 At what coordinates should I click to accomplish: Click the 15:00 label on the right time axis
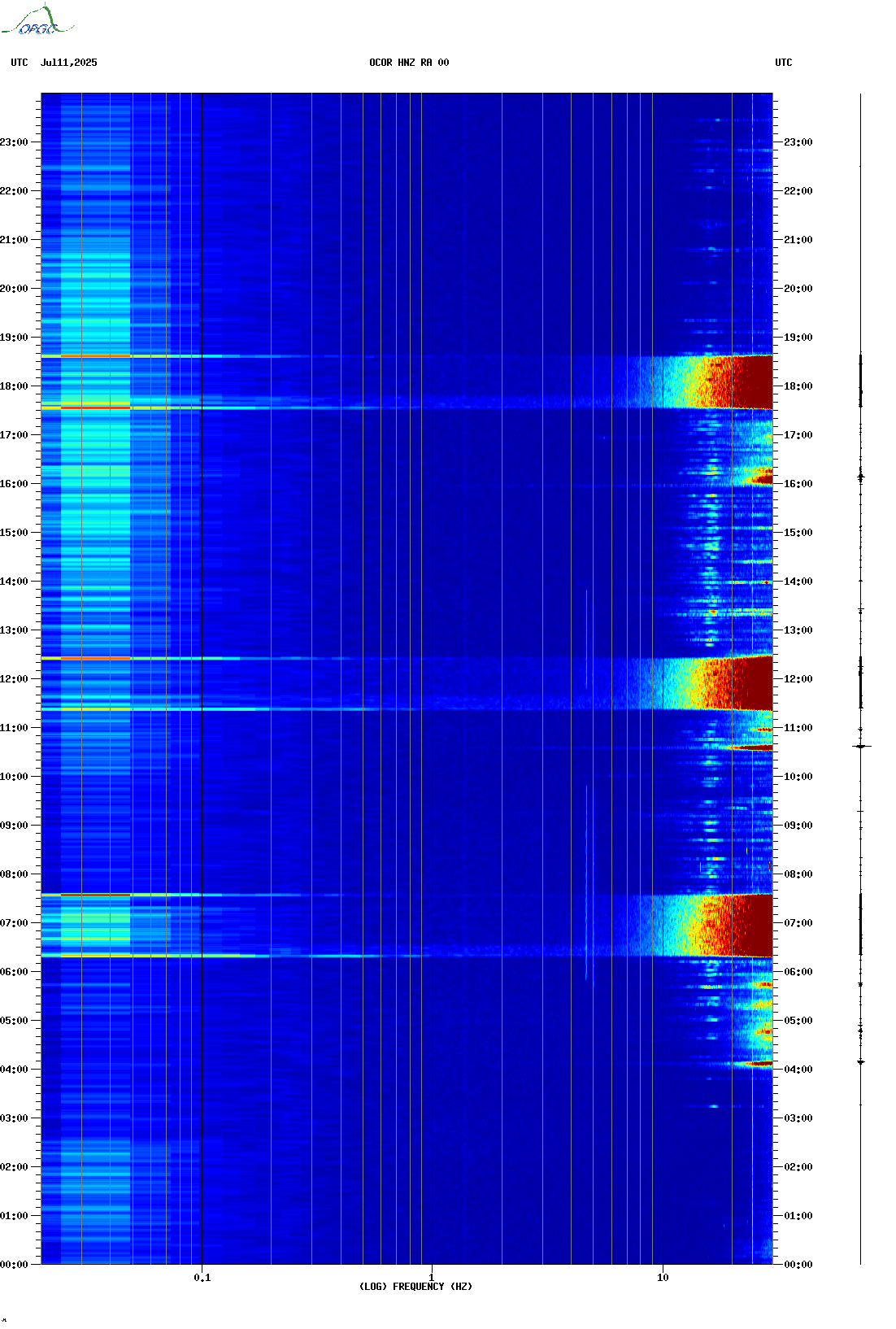[798, 533]
